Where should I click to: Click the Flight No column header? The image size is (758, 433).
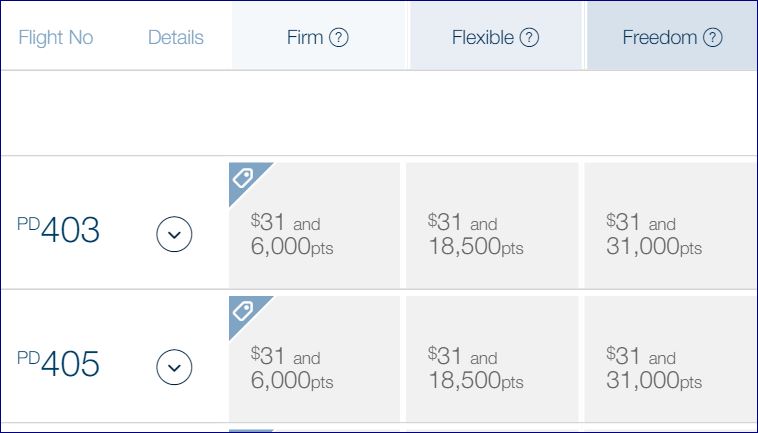(x=56, y=38)
